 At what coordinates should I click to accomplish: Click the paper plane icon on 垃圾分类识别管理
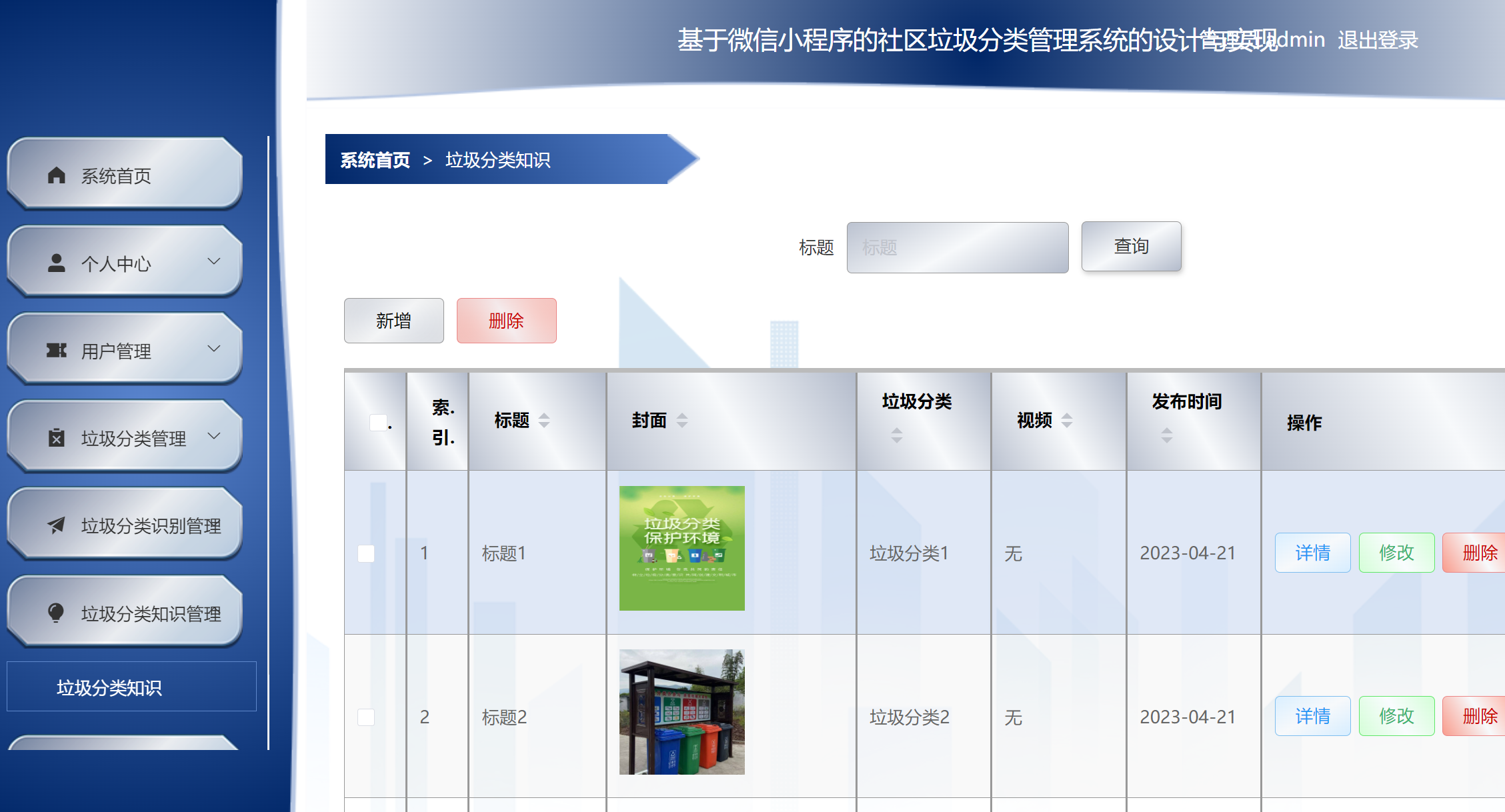tap(55, 526)
